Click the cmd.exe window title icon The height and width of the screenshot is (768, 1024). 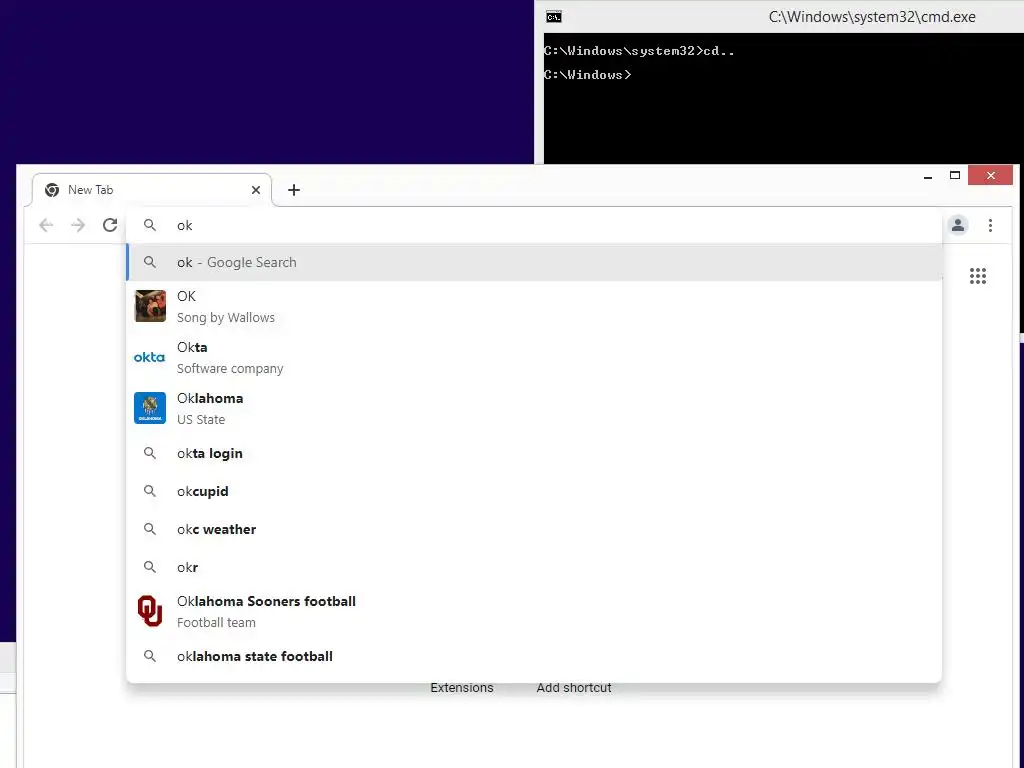(554, 17)
